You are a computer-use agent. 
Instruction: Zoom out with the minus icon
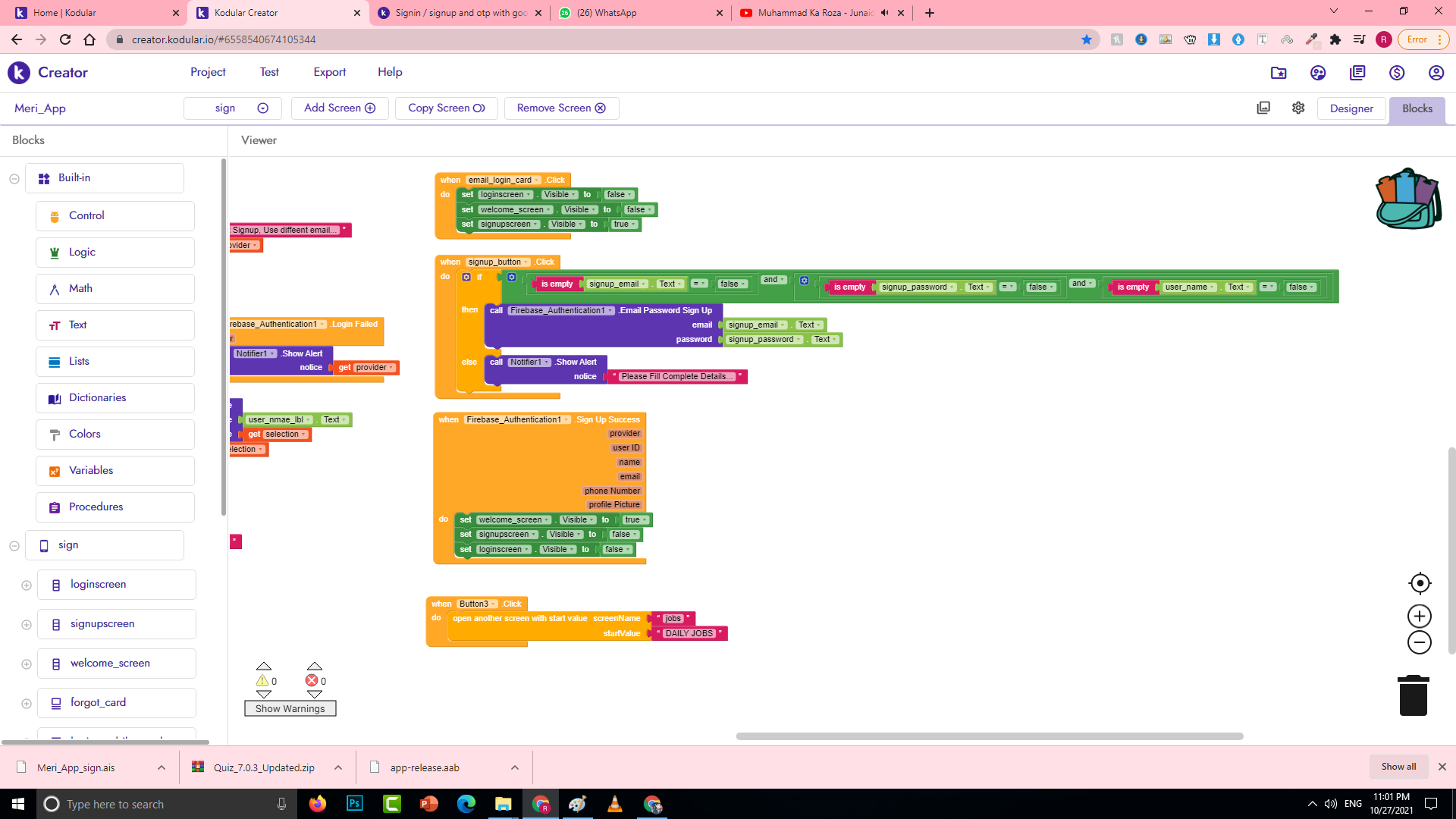point(1420,642)
